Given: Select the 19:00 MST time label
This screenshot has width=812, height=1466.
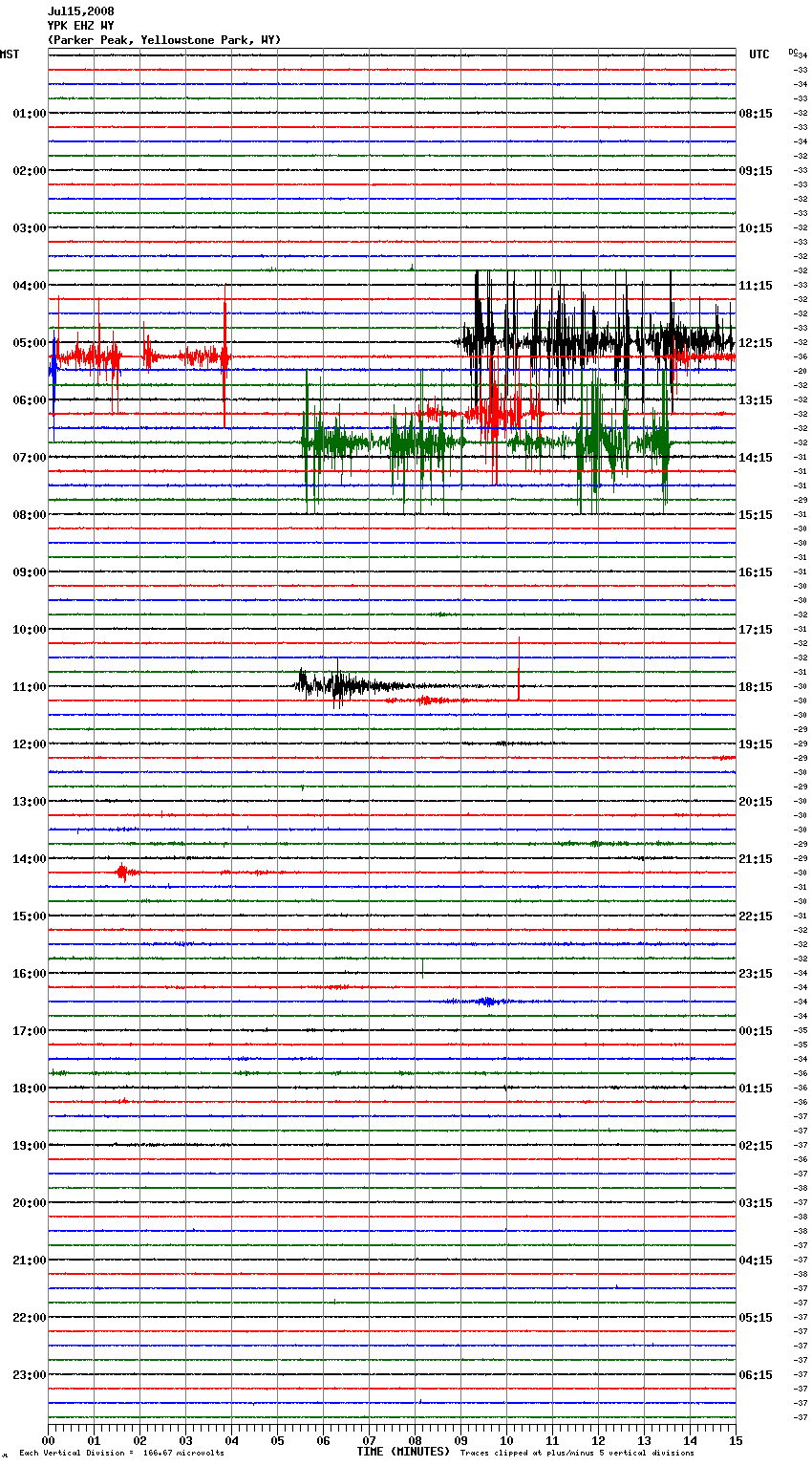Looking at the screenshot, I should [x=30, y=1146].
